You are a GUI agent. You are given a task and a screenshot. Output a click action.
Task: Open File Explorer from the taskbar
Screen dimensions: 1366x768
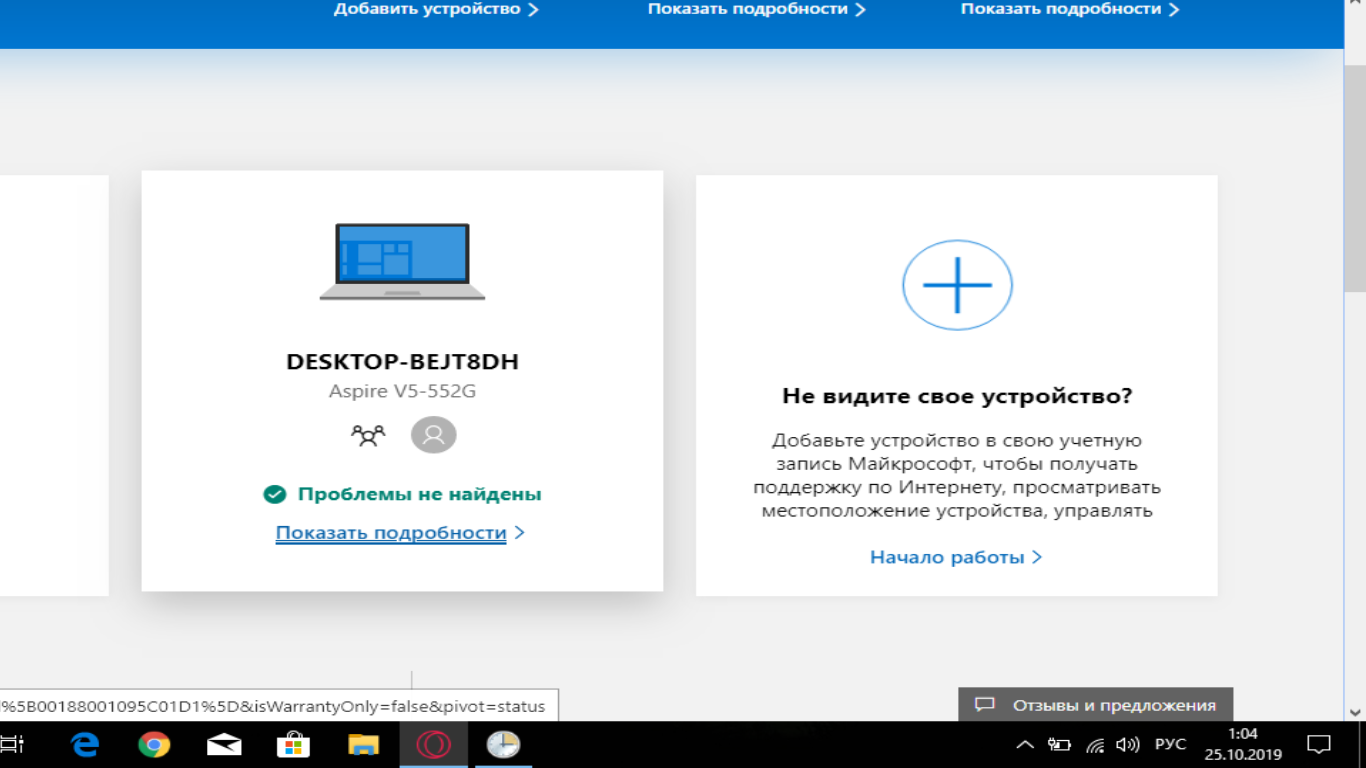pos(363,745)
